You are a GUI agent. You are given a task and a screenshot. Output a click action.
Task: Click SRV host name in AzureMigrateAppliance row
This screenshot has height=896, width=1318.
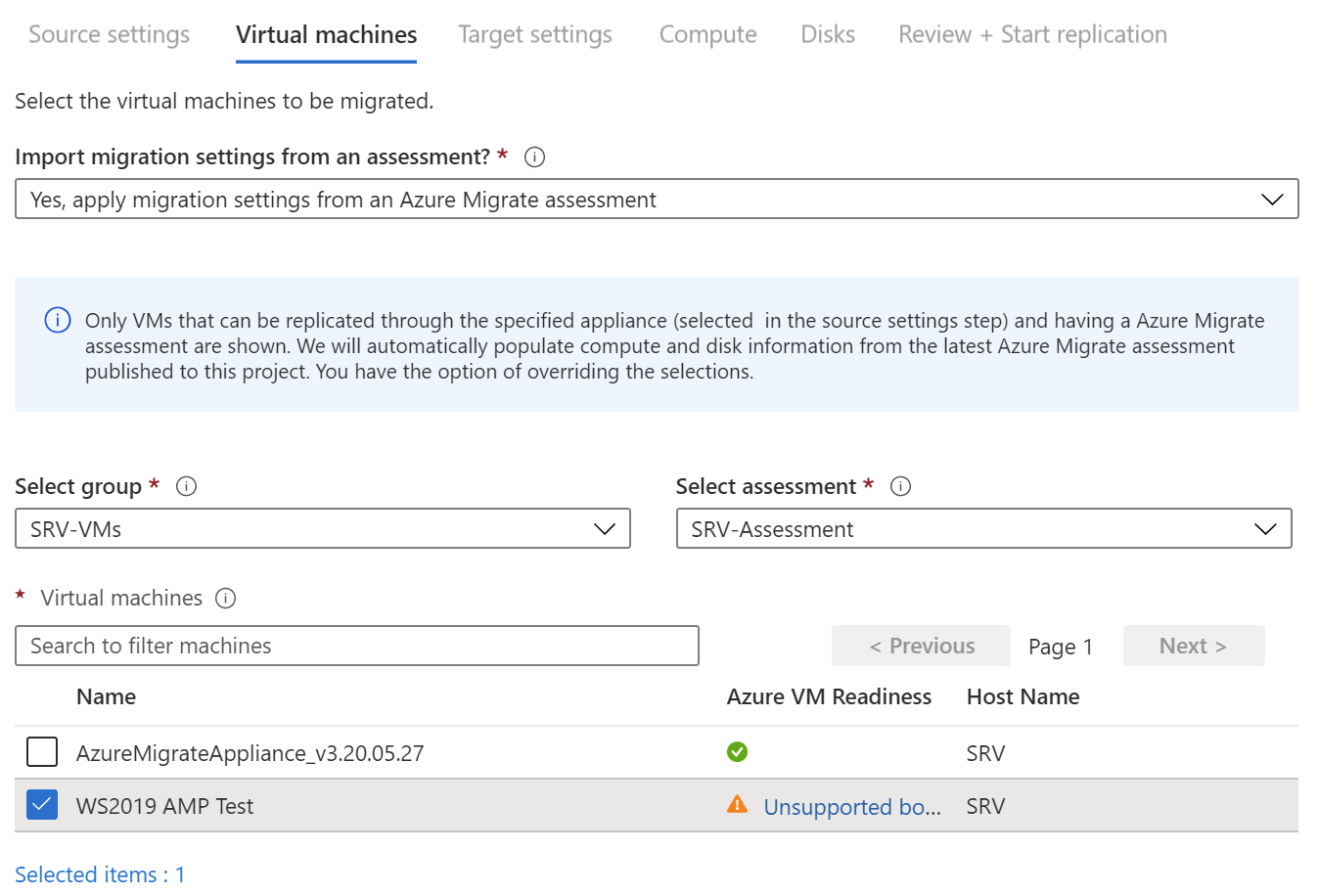pyautogui.click(x=986, y=753)
